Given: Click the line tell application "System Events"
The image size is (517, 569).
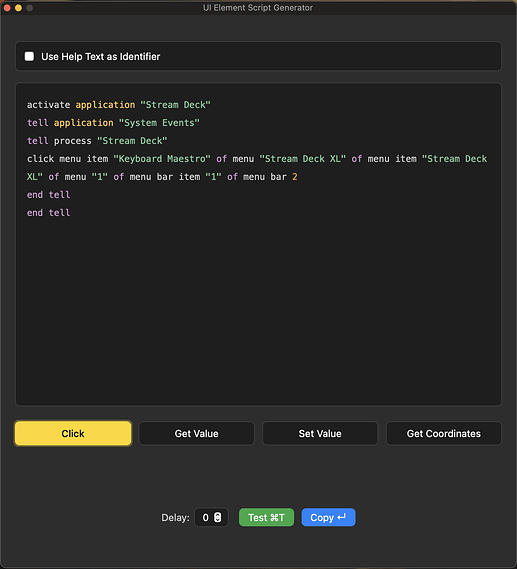Looking at the screenshot, I should (x=113, y=123).
